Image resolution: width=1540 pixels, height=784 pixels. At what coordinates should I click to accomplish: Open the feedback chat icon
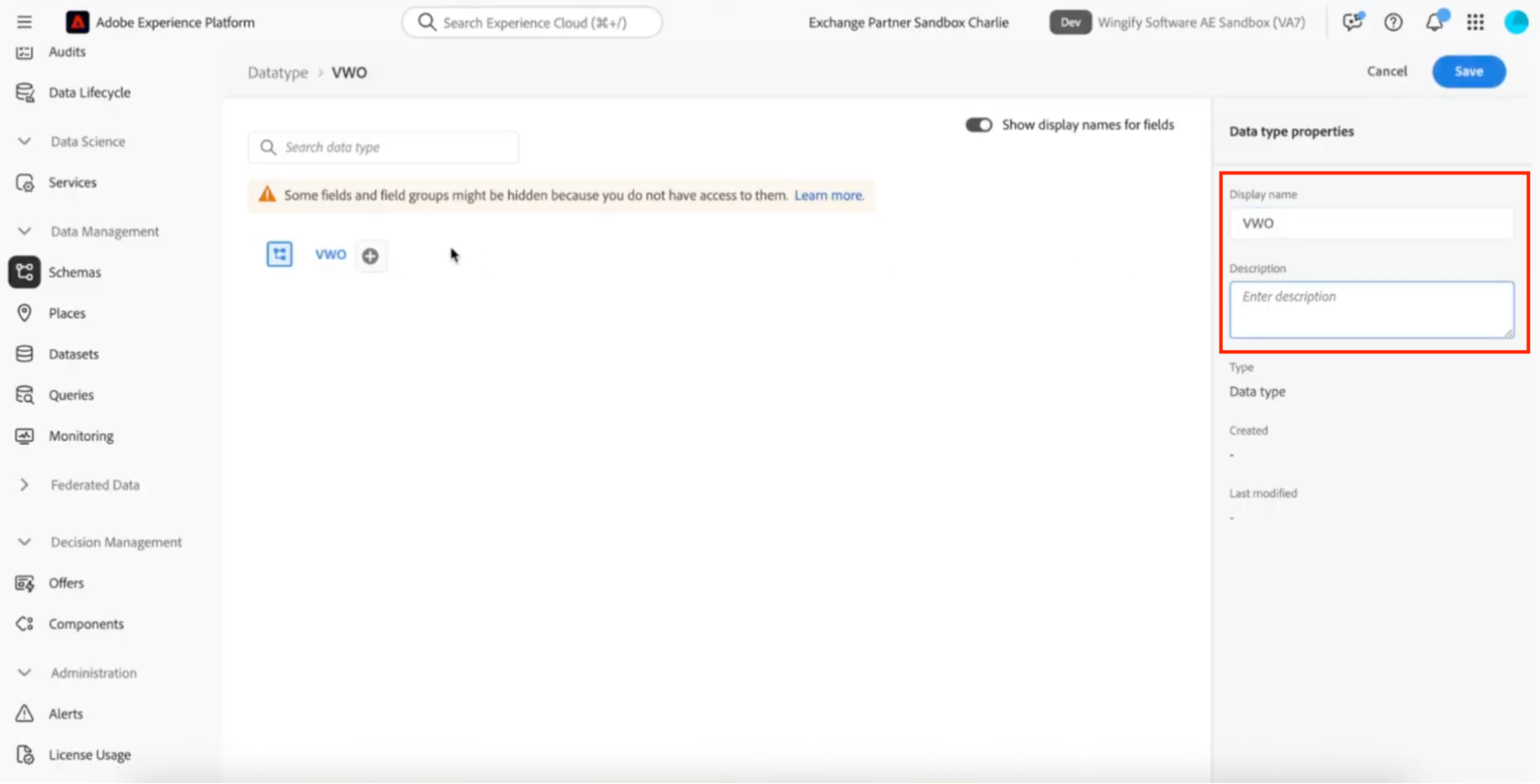click(x=1352, y=22)
